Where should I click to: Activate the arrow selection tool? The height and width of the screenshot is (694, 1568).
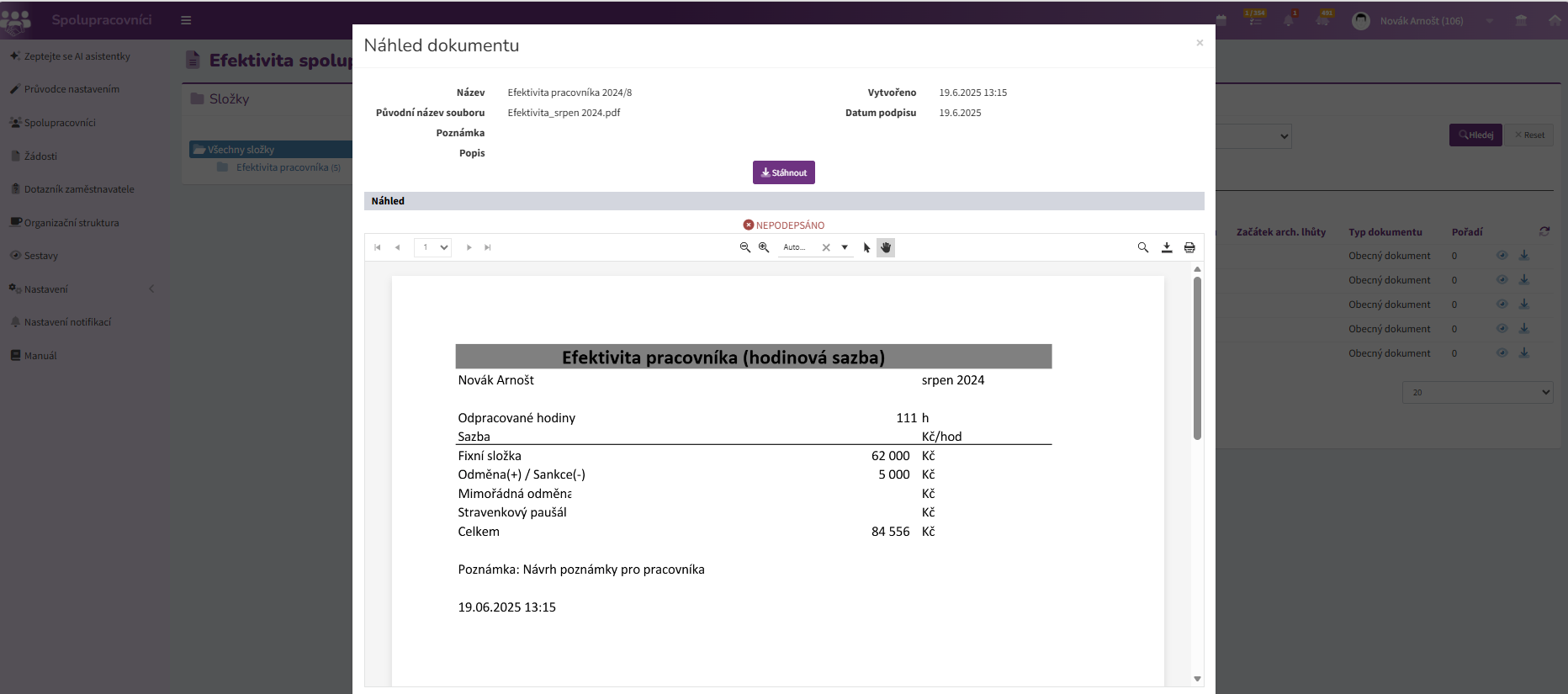click(866, 247)
